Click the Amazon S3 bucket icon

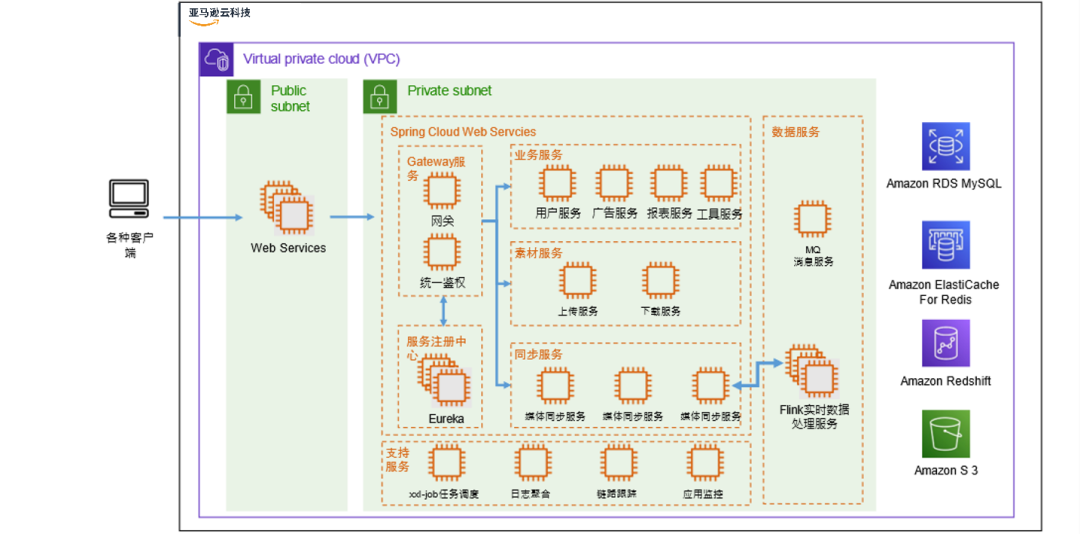(946, 433)
